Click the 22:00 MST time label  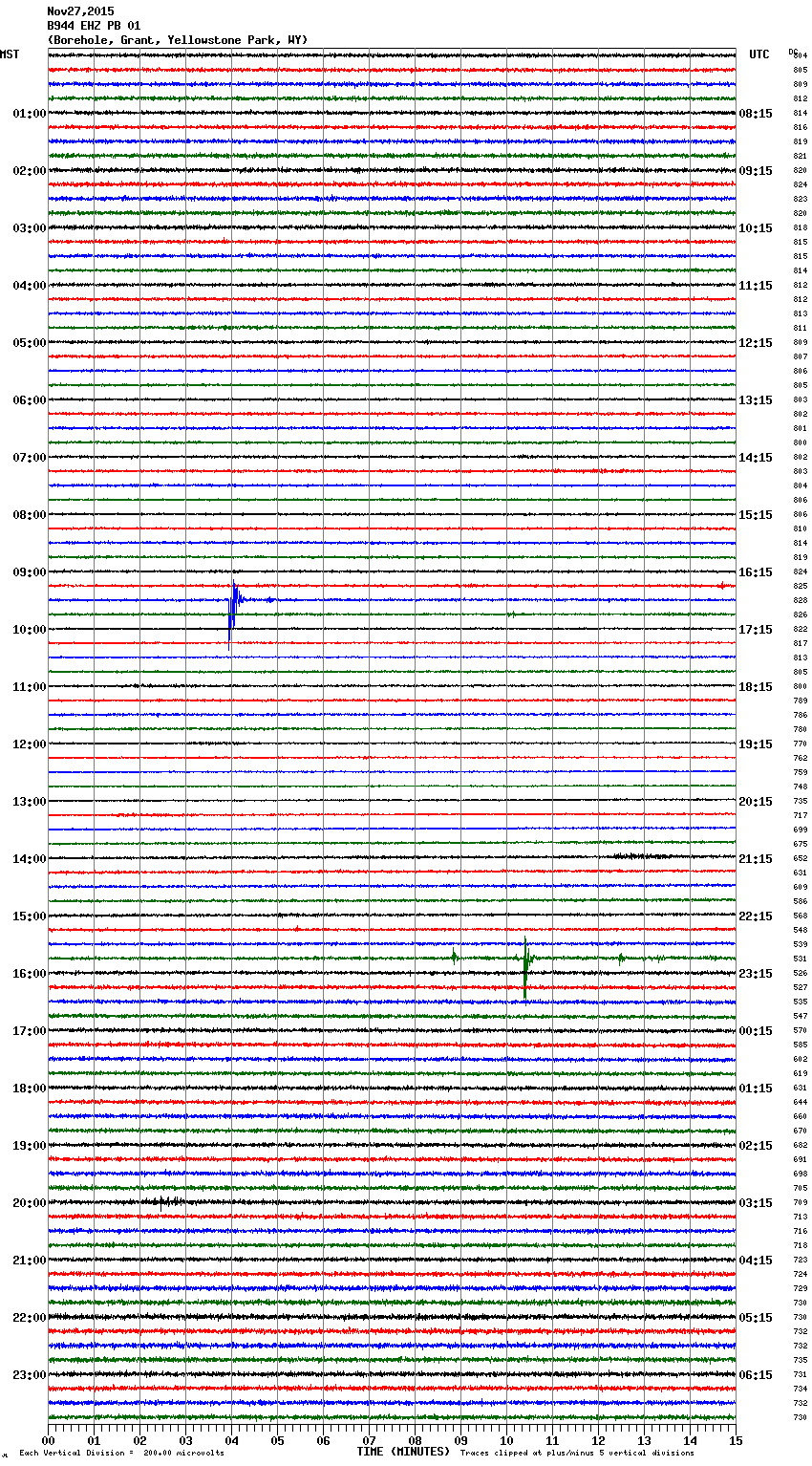click(x=30, y=1318)
